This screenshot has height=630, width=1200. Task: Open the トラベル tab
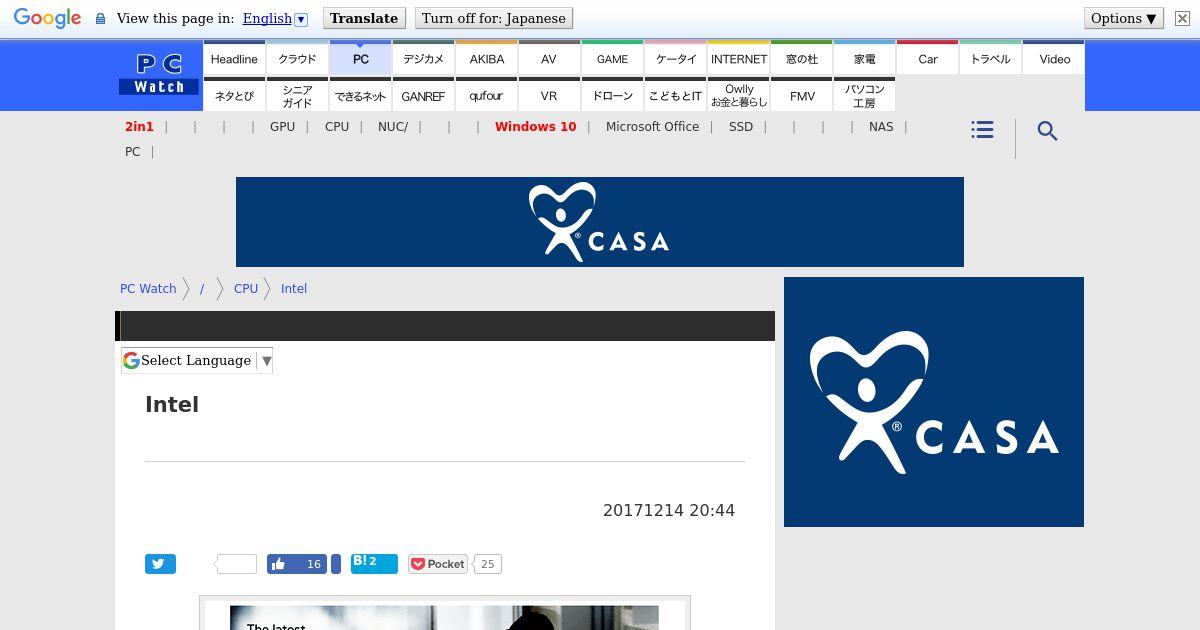tap(990, 58)
